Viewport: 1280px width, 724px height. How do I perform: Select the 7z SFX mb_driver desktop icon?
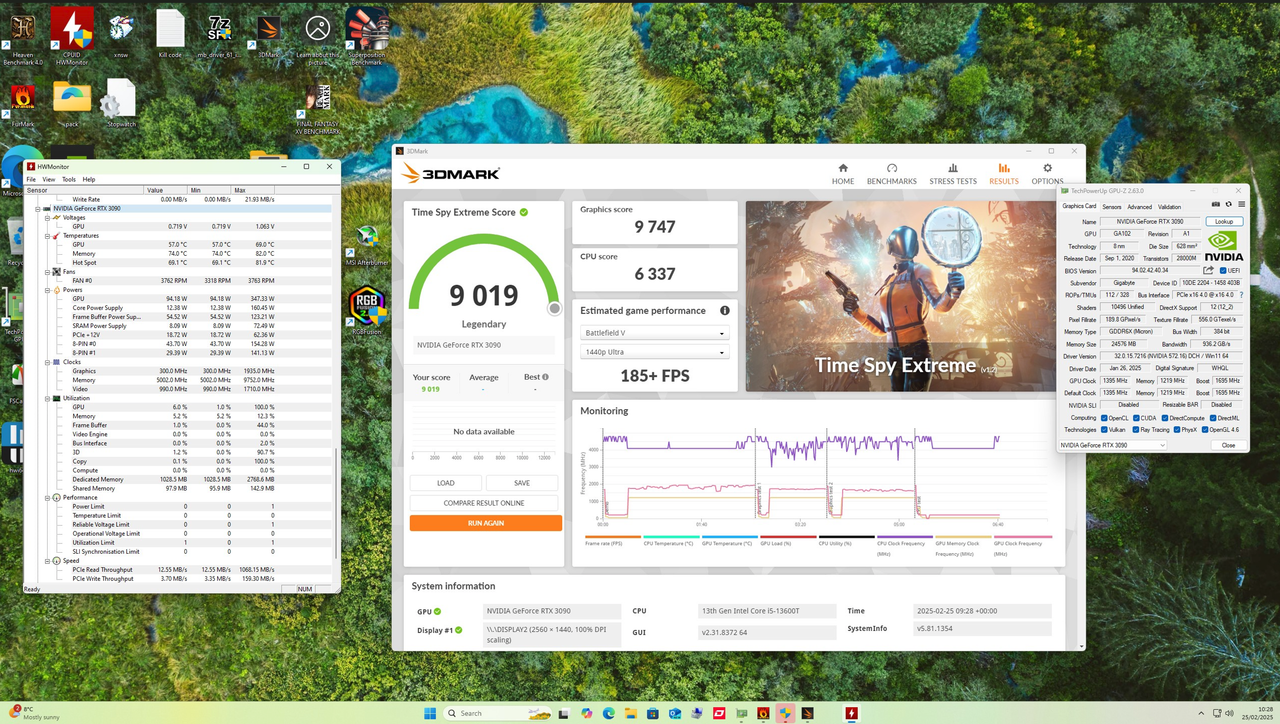point(219,36)
